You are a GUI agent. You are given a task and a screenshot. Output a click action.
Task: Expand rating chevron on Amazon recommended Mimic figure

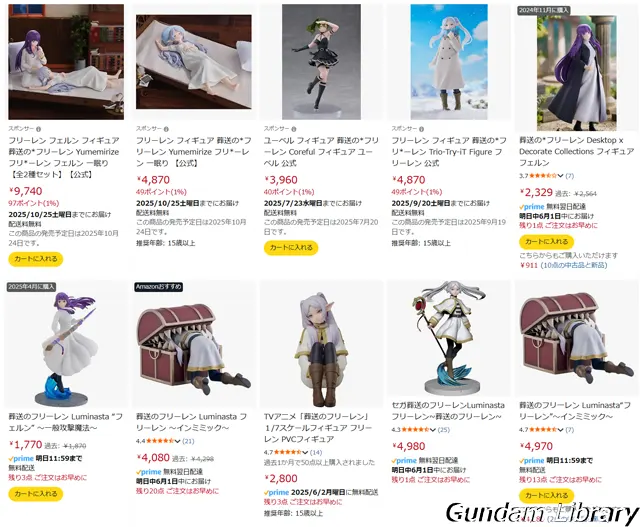[178, 441]
